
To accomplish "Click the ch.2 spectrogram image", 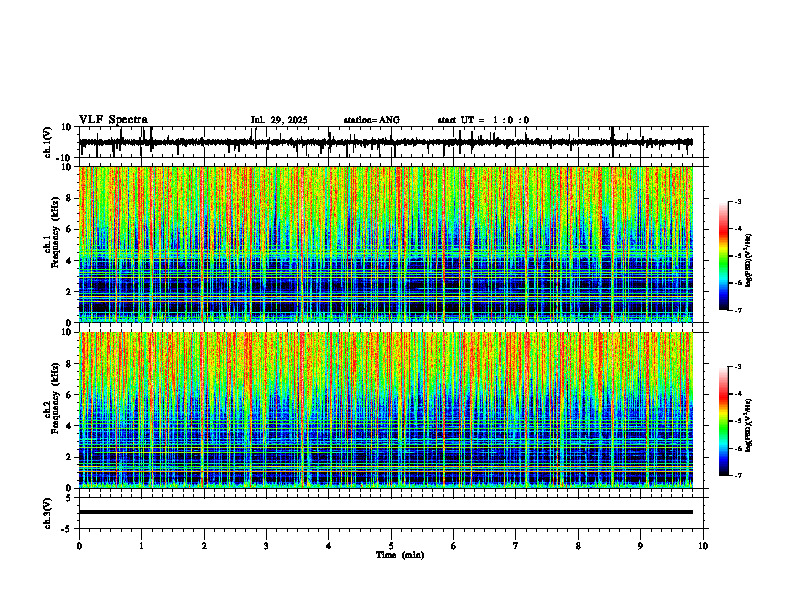I will coord(386,410).
